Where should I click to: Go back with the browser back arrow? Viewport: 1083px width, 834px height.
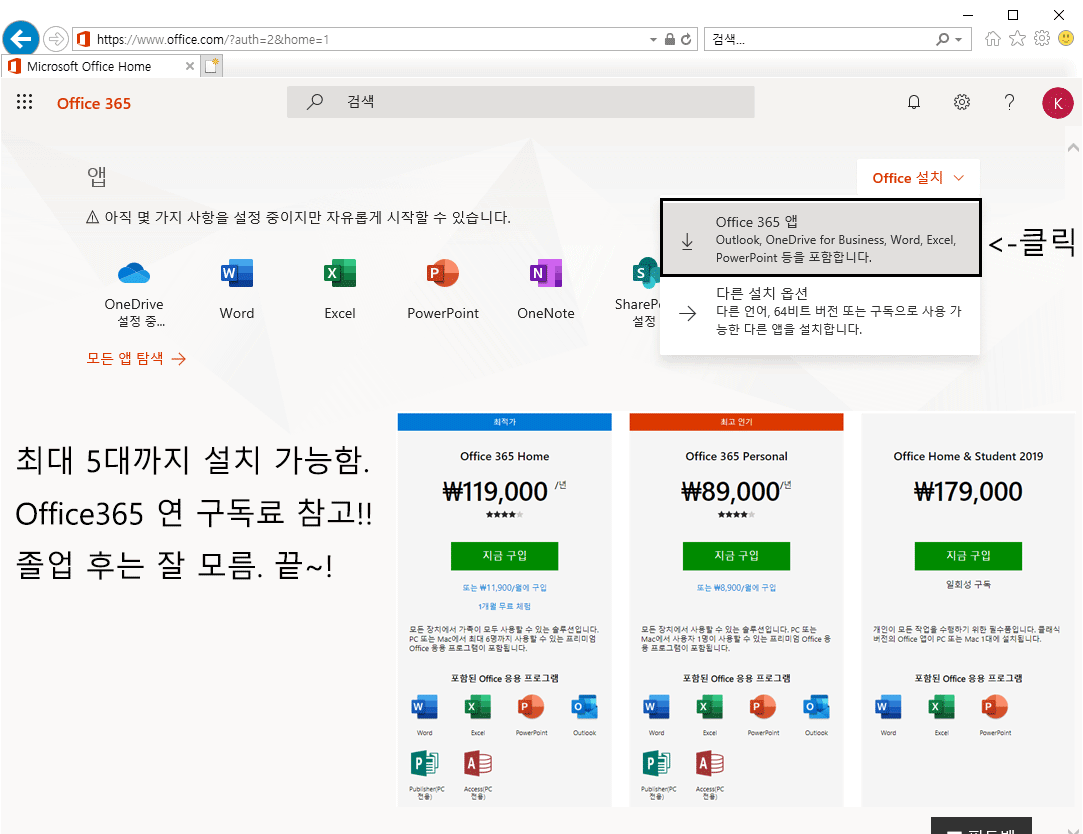[x=21, y=39]
